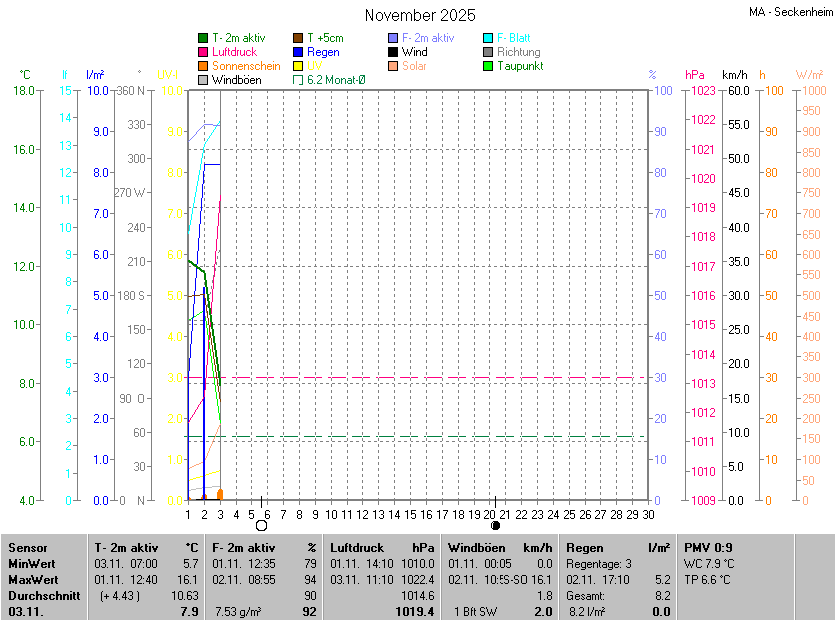Click the magenta Luftdruck legend square
The image size is (835, 620).
click(x=203, y=52)
